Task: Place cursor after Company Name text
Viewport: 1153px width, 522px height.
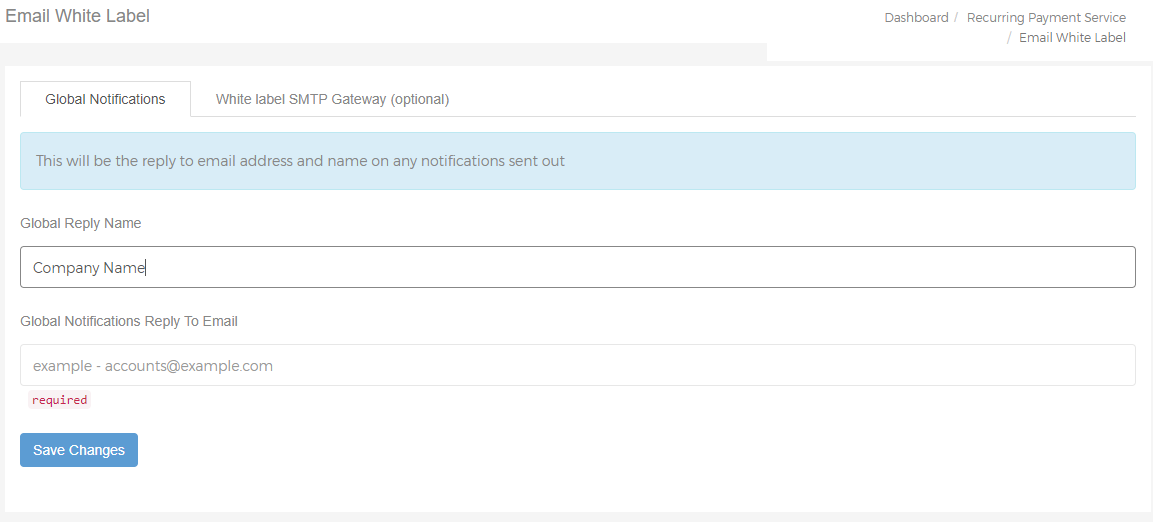Action: coord(146,268)
